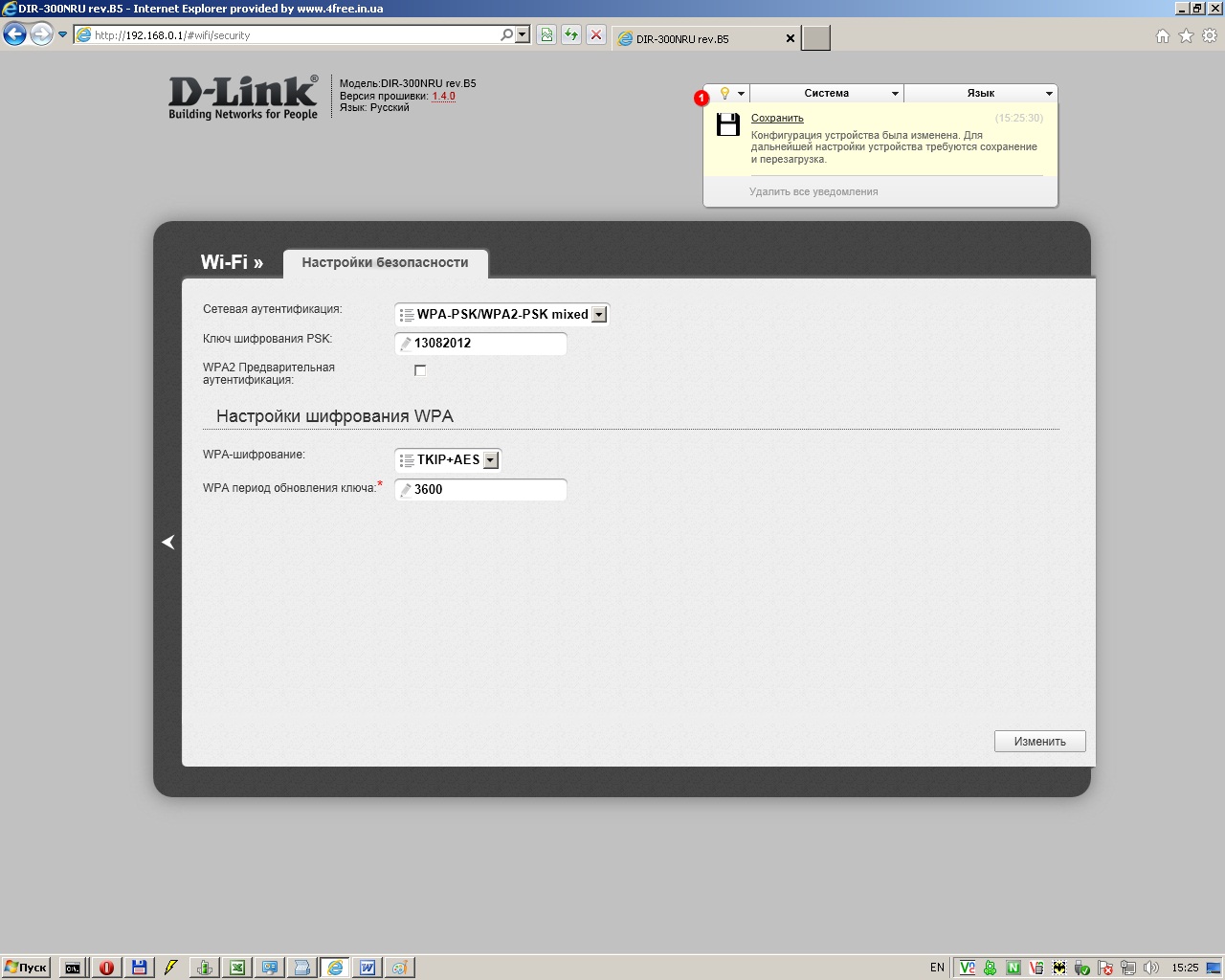Expand the address bar autocomplete dropdown
The image size is (1225, 980).
(523, 34)
